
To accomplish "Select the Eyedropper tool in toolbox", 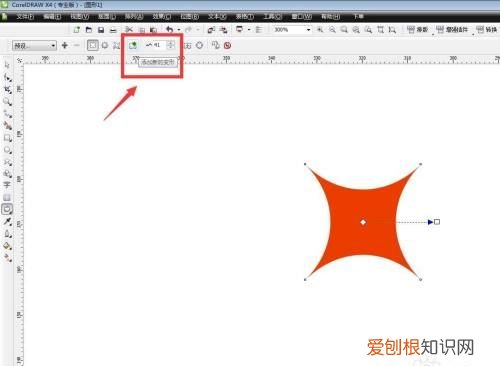I will tap(7, 221).
